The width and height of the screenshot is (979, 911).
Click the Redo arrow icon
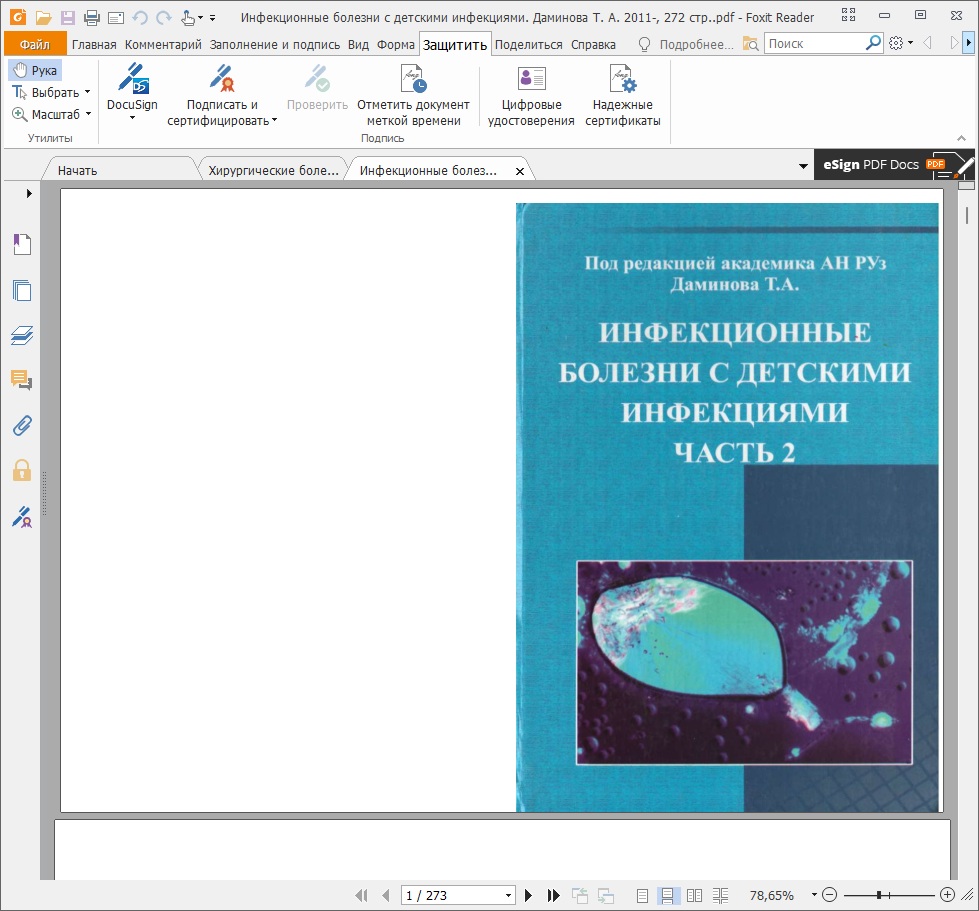164,17
